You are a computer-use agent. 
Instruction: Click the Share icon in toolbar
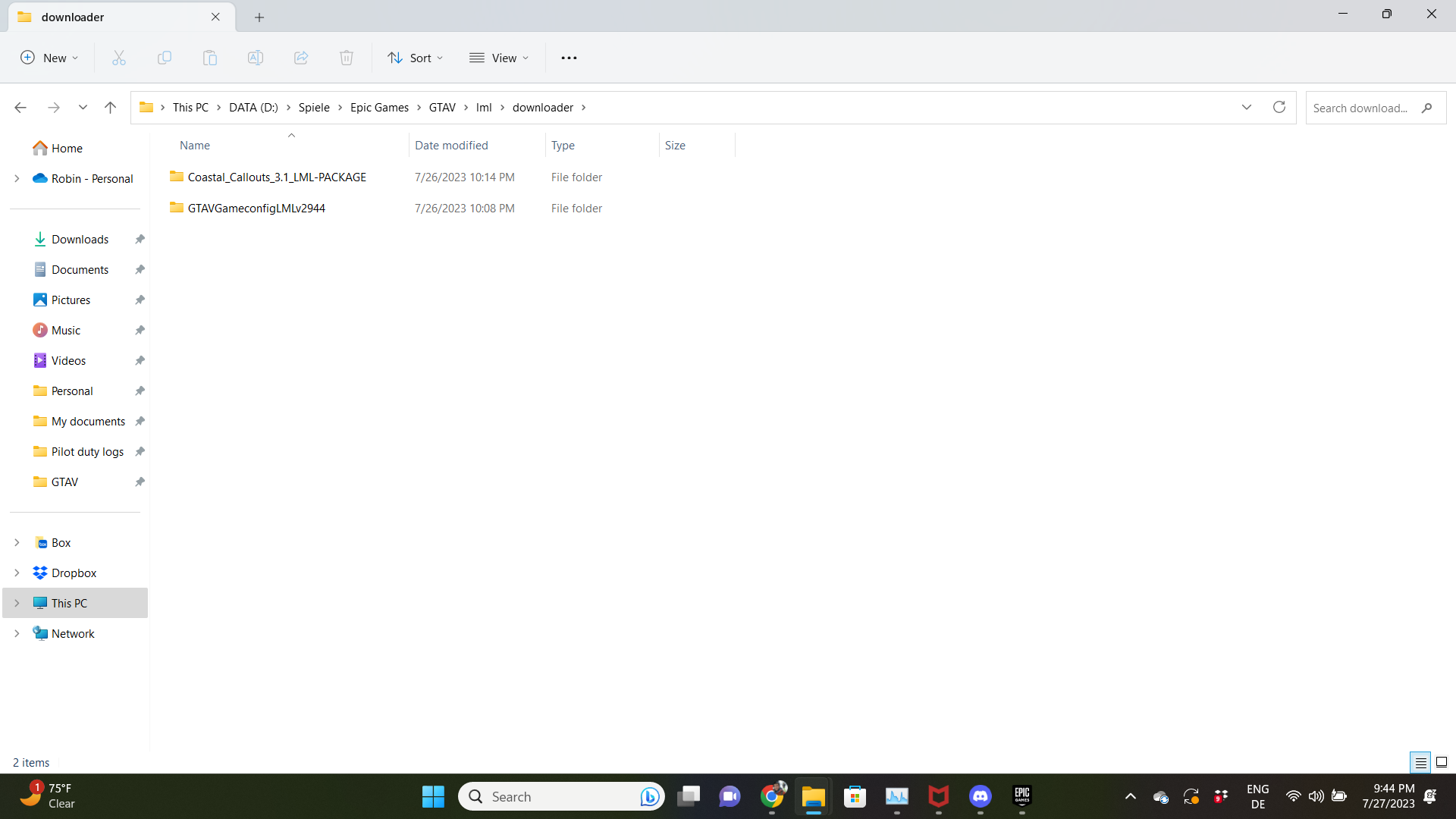point(301,58)
